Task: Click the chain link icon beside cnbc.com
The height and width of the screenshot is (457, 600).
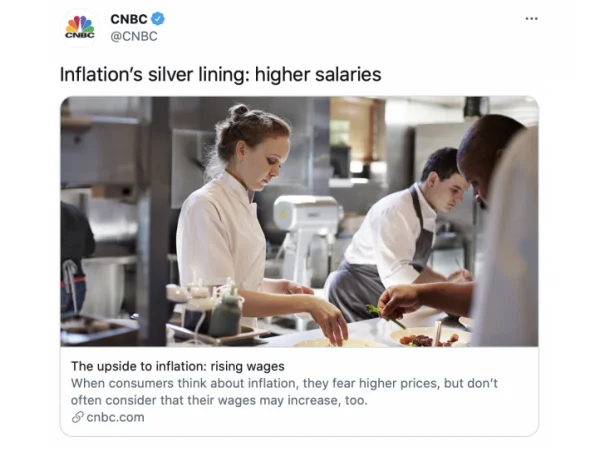Action: pos(78,417)
